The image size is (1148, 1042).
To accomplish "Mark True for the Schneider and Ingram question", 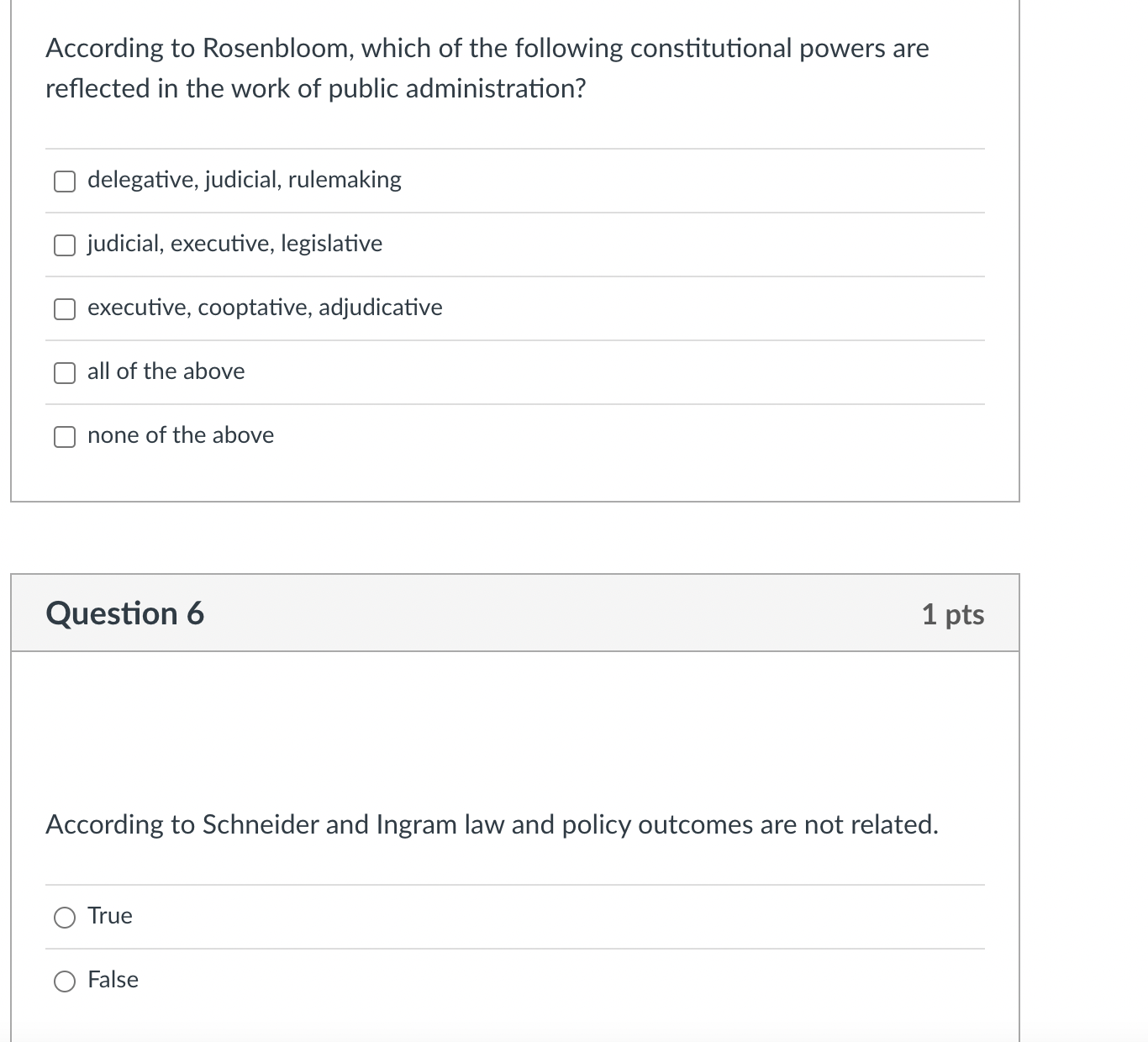I will pos(64,918).
